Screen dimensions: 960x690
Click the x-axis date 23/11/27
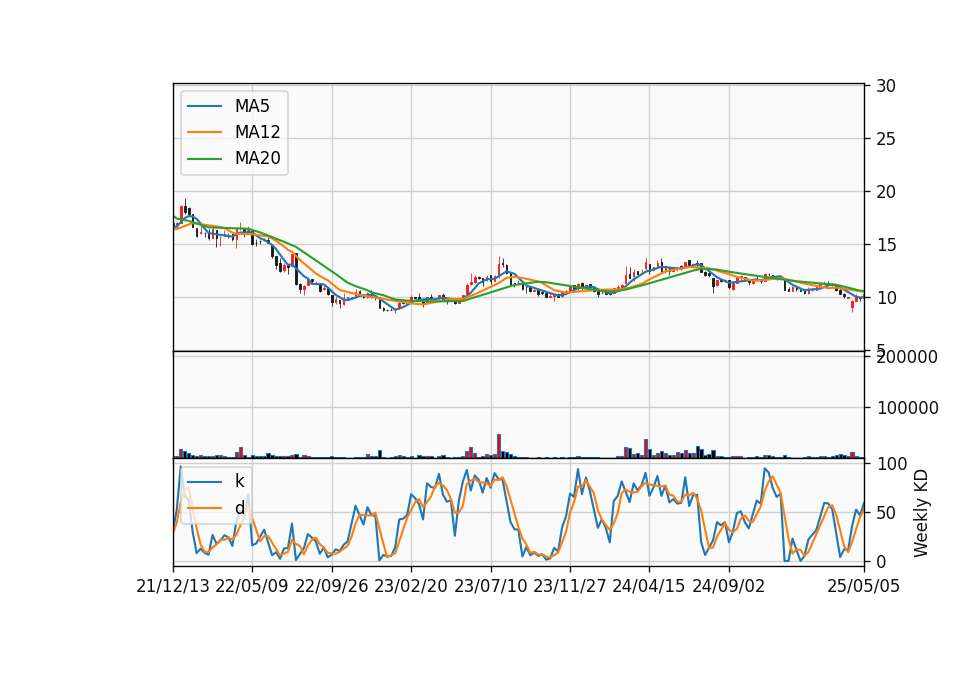tap(570, 586)
